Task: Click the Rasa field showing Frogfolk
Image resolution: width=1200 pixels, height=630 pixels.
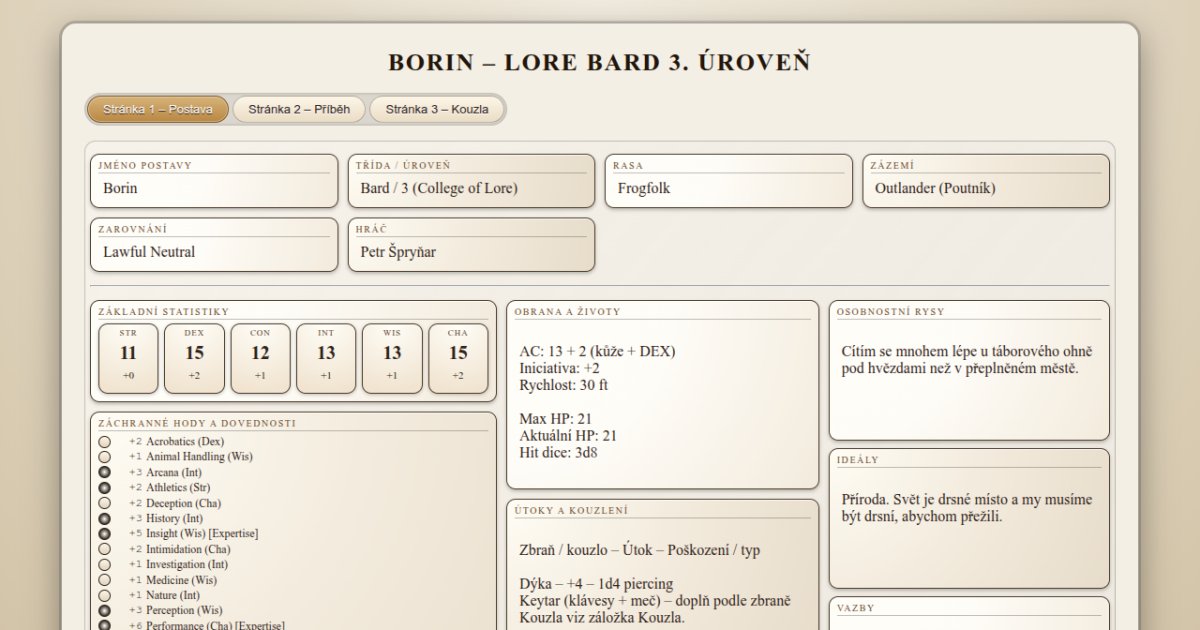Action: click(728, 189)
